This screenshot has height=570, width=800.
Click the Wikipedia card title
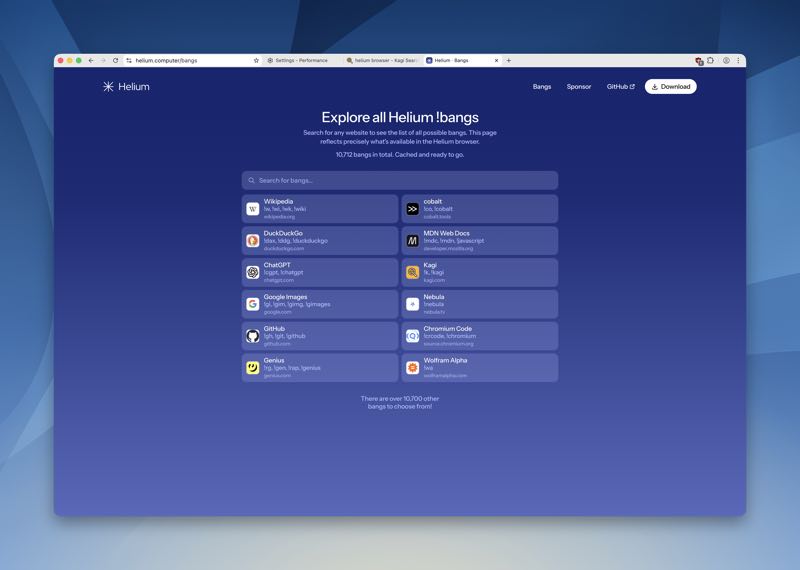point(278,201)
